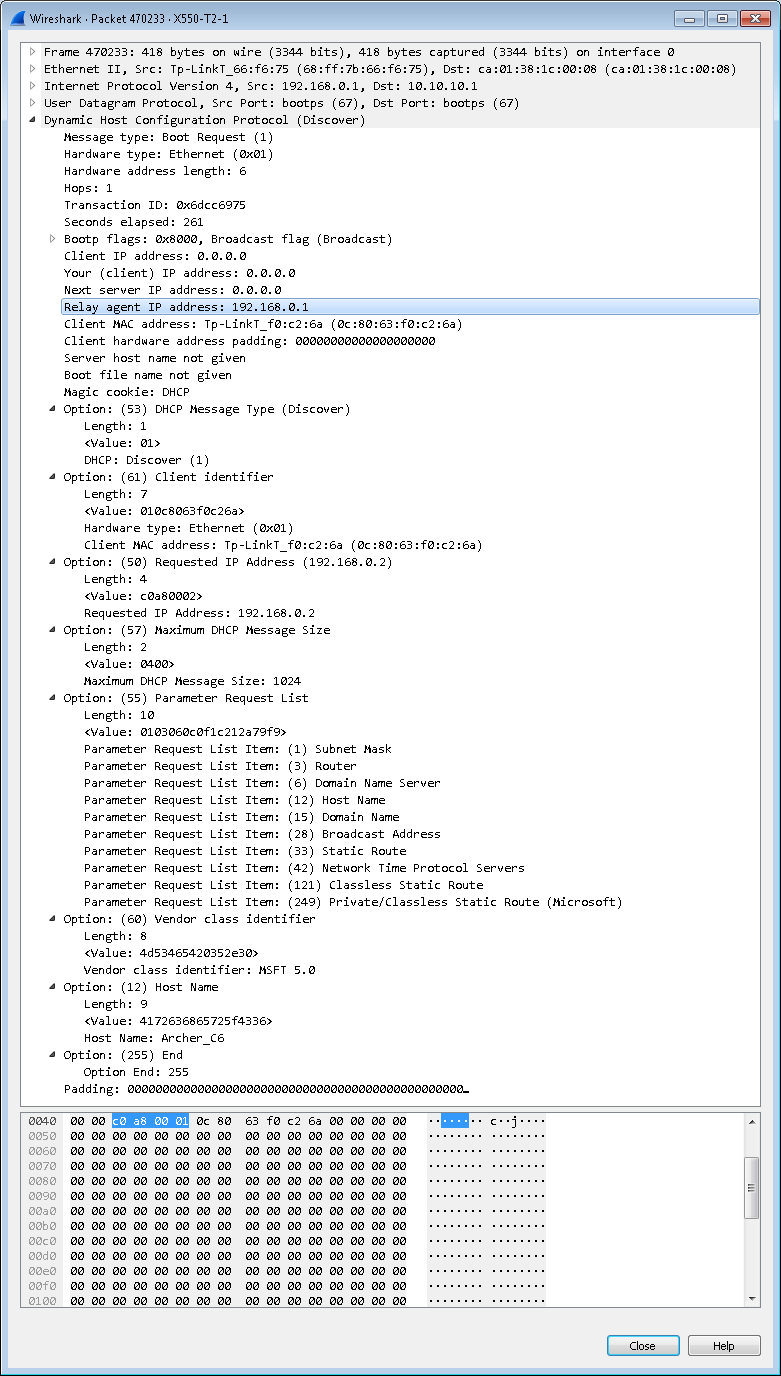Expand the Frame 470233 tree row
781x1376 pixels.
tap(33, 52)
